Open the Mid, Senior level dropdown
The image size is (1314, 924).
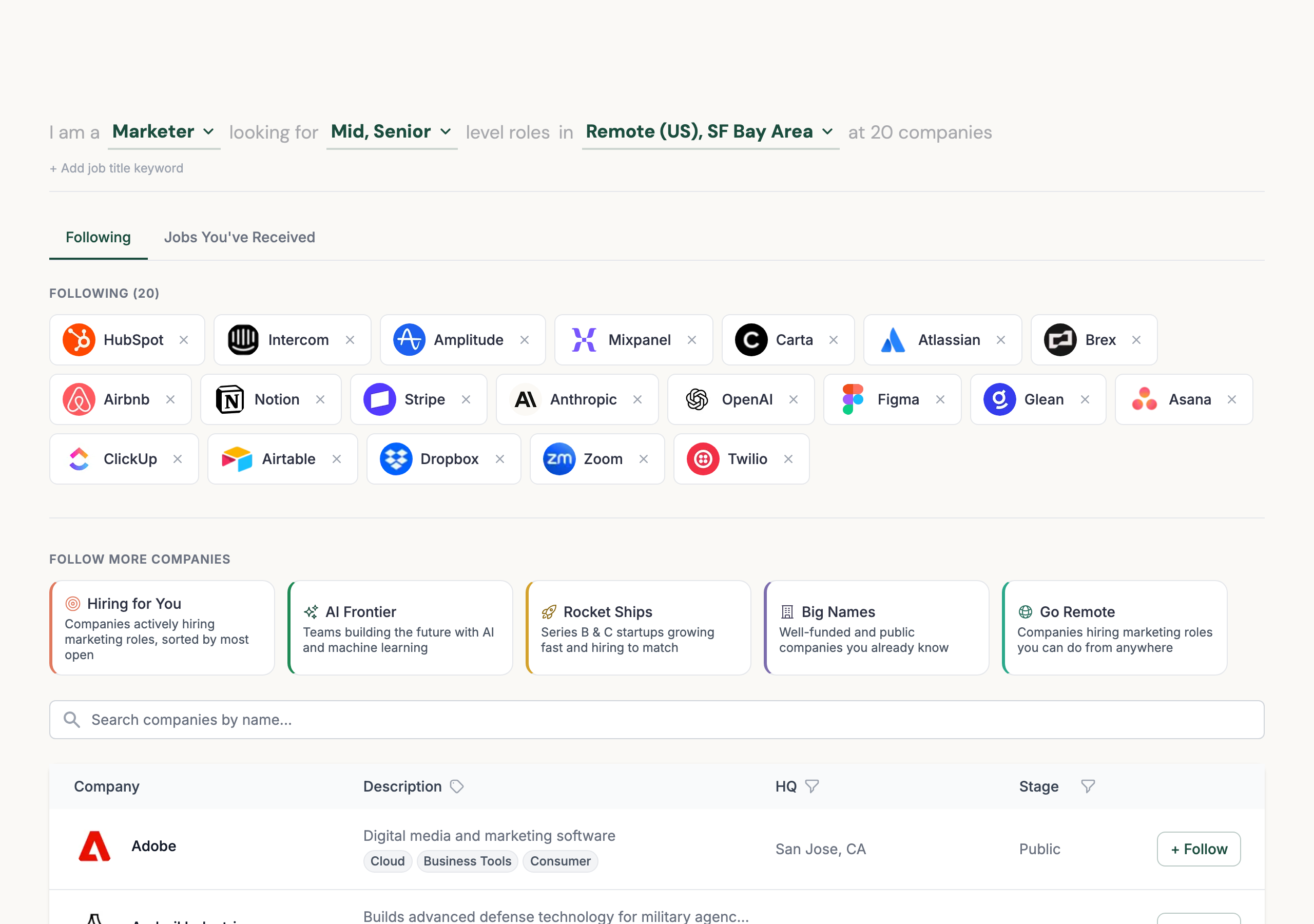click(392, 132)
